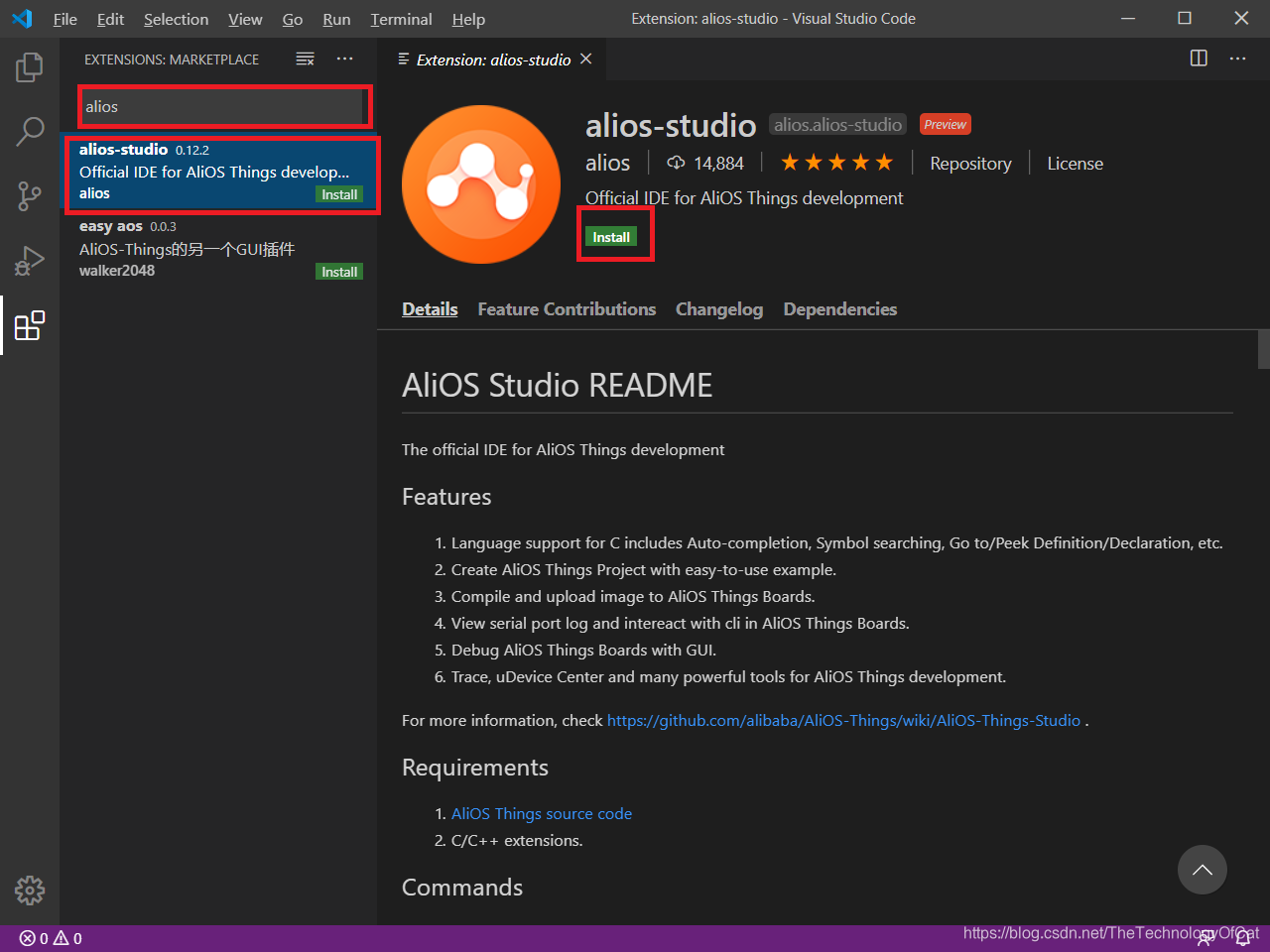This screenshot has width=1270, height=952.
Task: Click the walker2048 publisher name
Action: click(x=117, y=271)
